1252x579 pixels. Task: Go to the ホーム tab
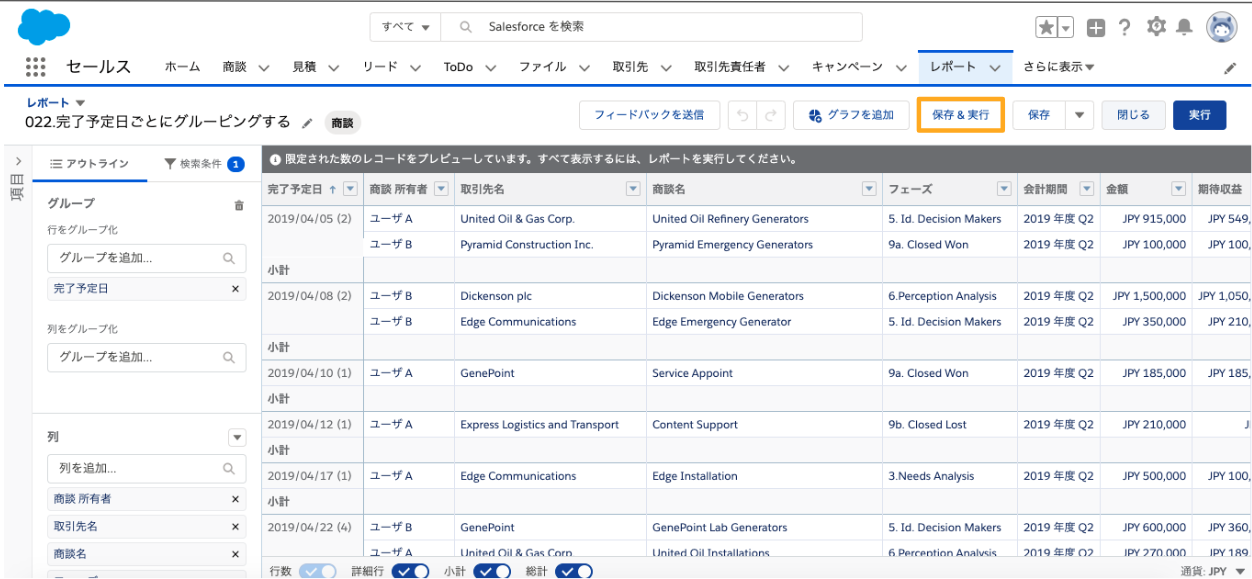[182, 67]
